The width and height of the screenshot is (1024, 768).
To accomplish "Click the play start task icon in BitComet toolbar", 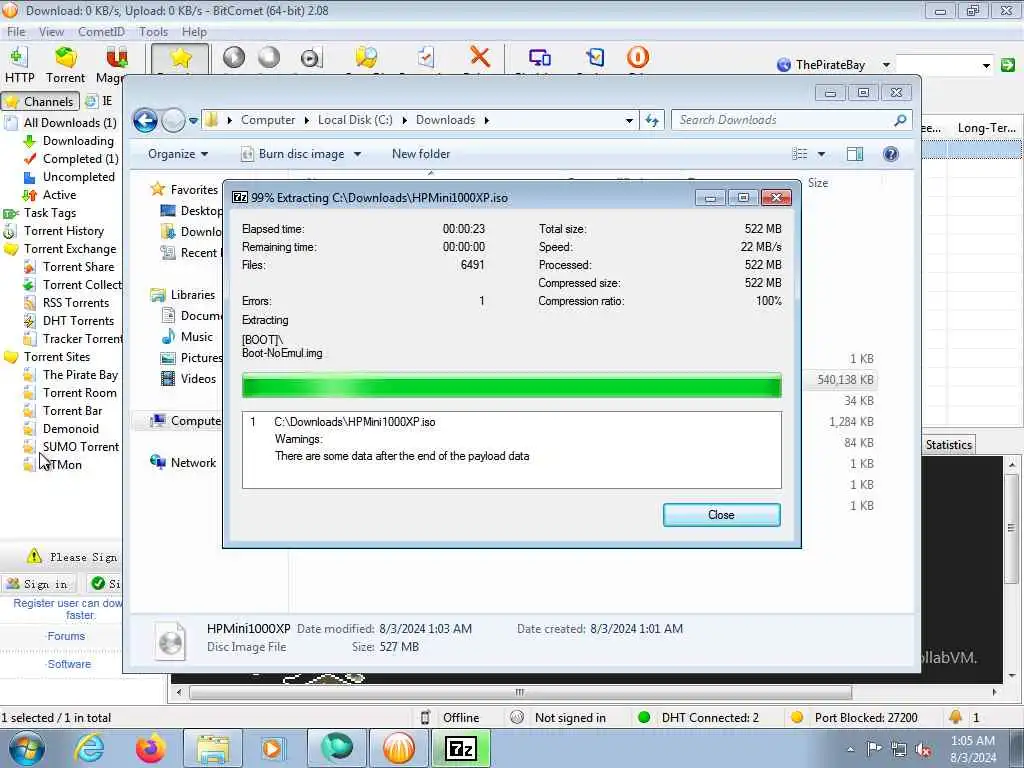I will click(x=234, y=57).
